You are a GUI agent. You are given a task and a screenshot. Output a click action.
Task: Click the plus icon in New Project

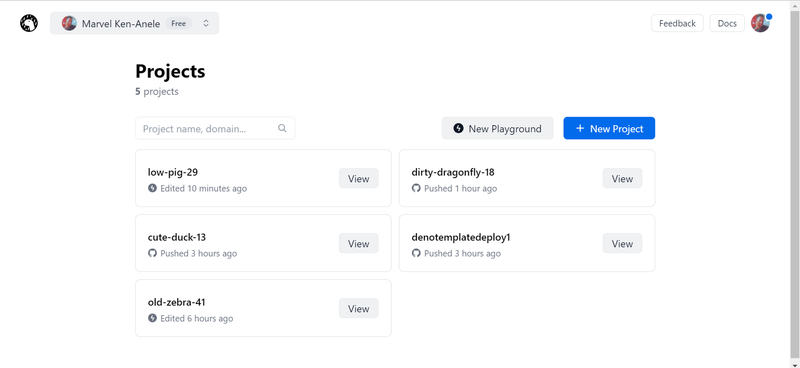coord(580,128)
